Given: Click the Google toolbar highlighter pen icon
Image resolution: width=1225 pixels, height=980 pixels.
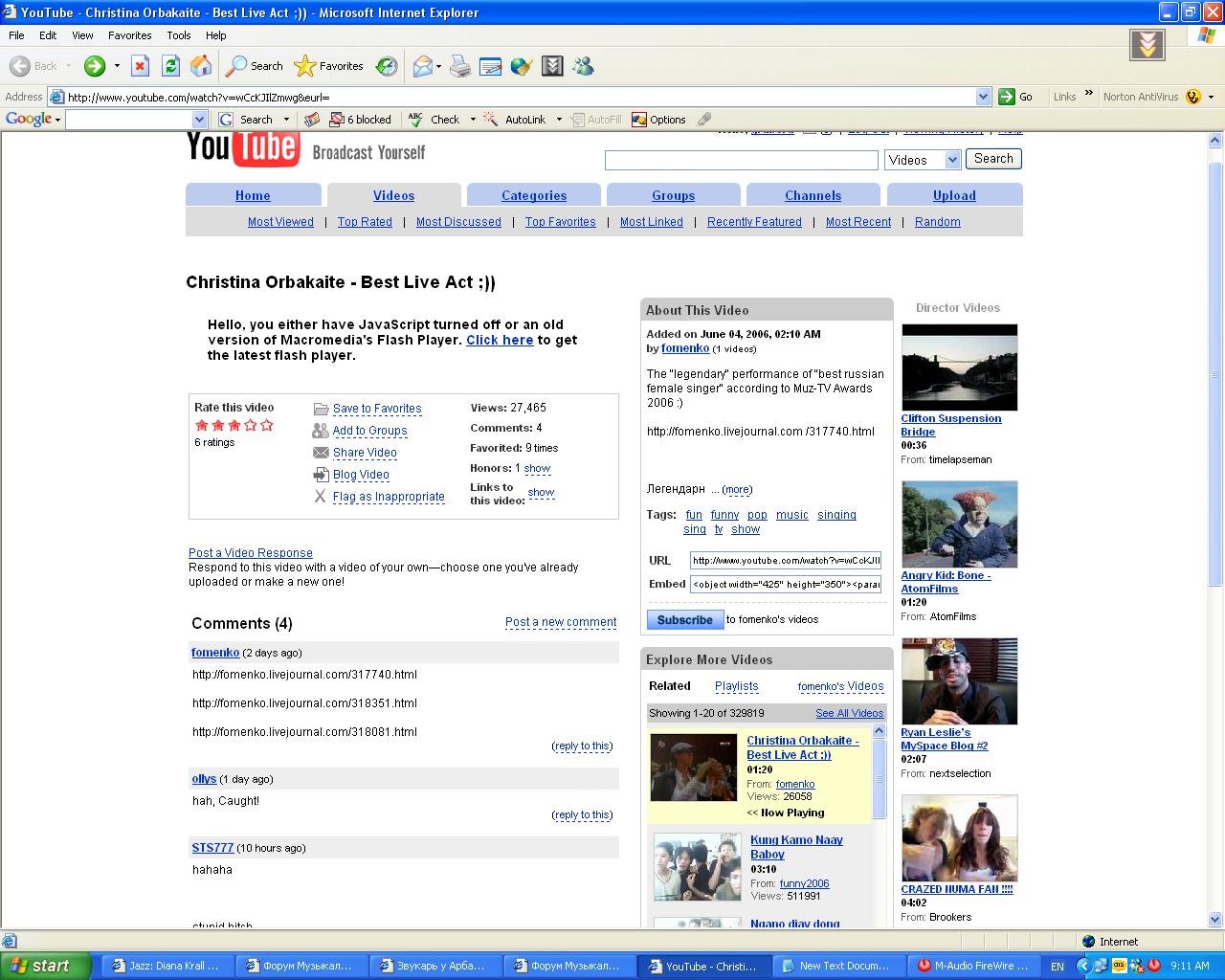Looking at the screenshot, I should pyautogui.click(x=704, y=120).
